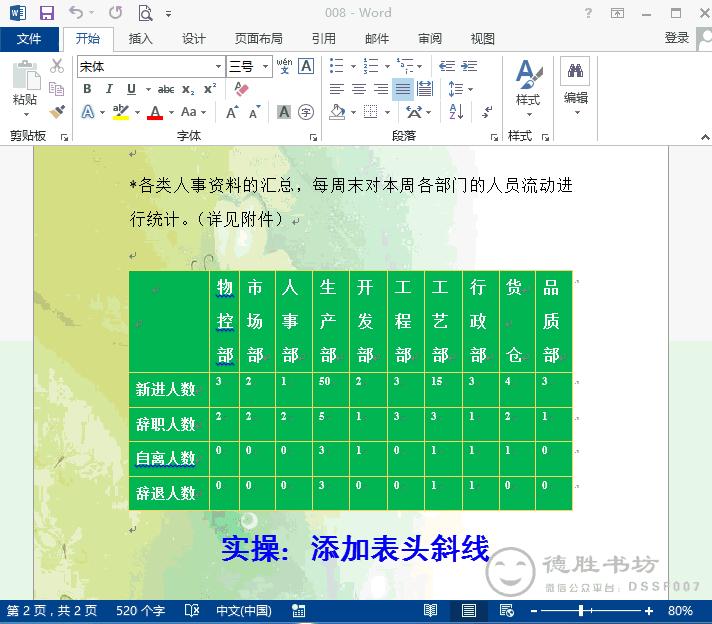
Task: Open print preview from quick access toolbar
Action: tap(145, 13)
